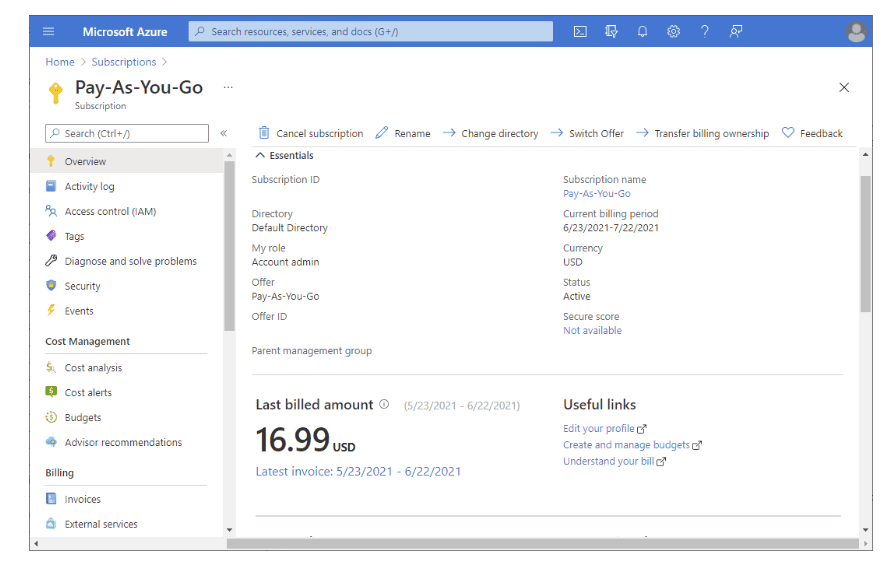Click the Advisor recommendations cloud icon
This screenshot has width=892, height=573.
point(51,442)
